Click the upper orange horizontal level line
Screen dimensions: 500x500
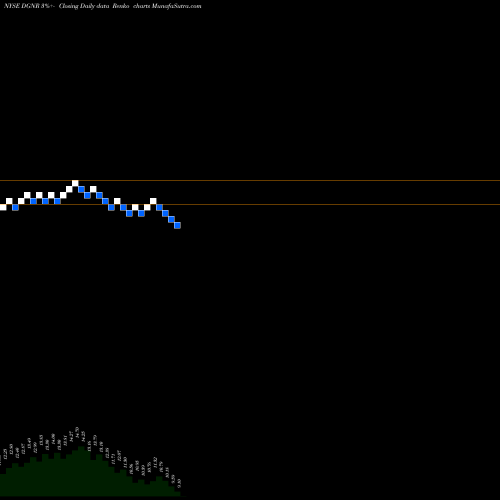[250, 181]
